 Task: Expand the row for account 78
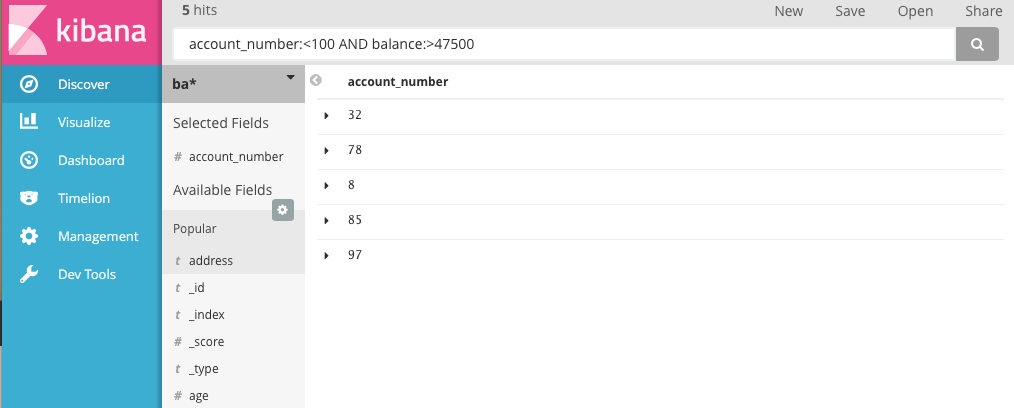pyautogui.click(x=327, y=151)
